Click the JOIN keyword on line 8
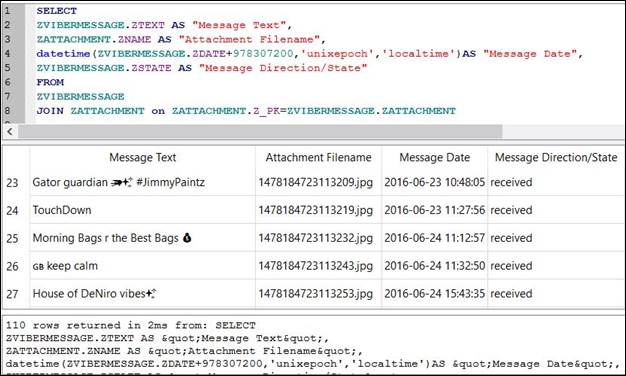The height and width of the screenshot is (376, 626). (x=50, y=111)
